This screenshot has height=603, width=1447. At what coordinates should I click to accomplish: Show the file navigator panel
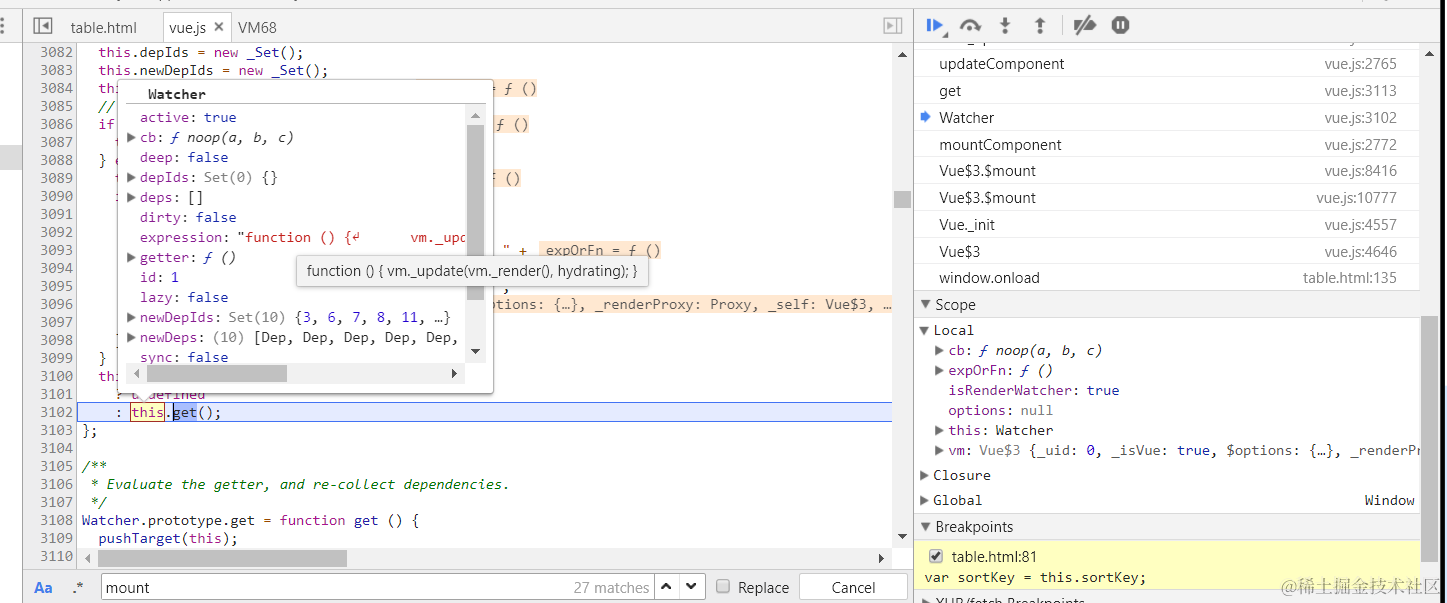pyautogui.click(x=42, y=26)
